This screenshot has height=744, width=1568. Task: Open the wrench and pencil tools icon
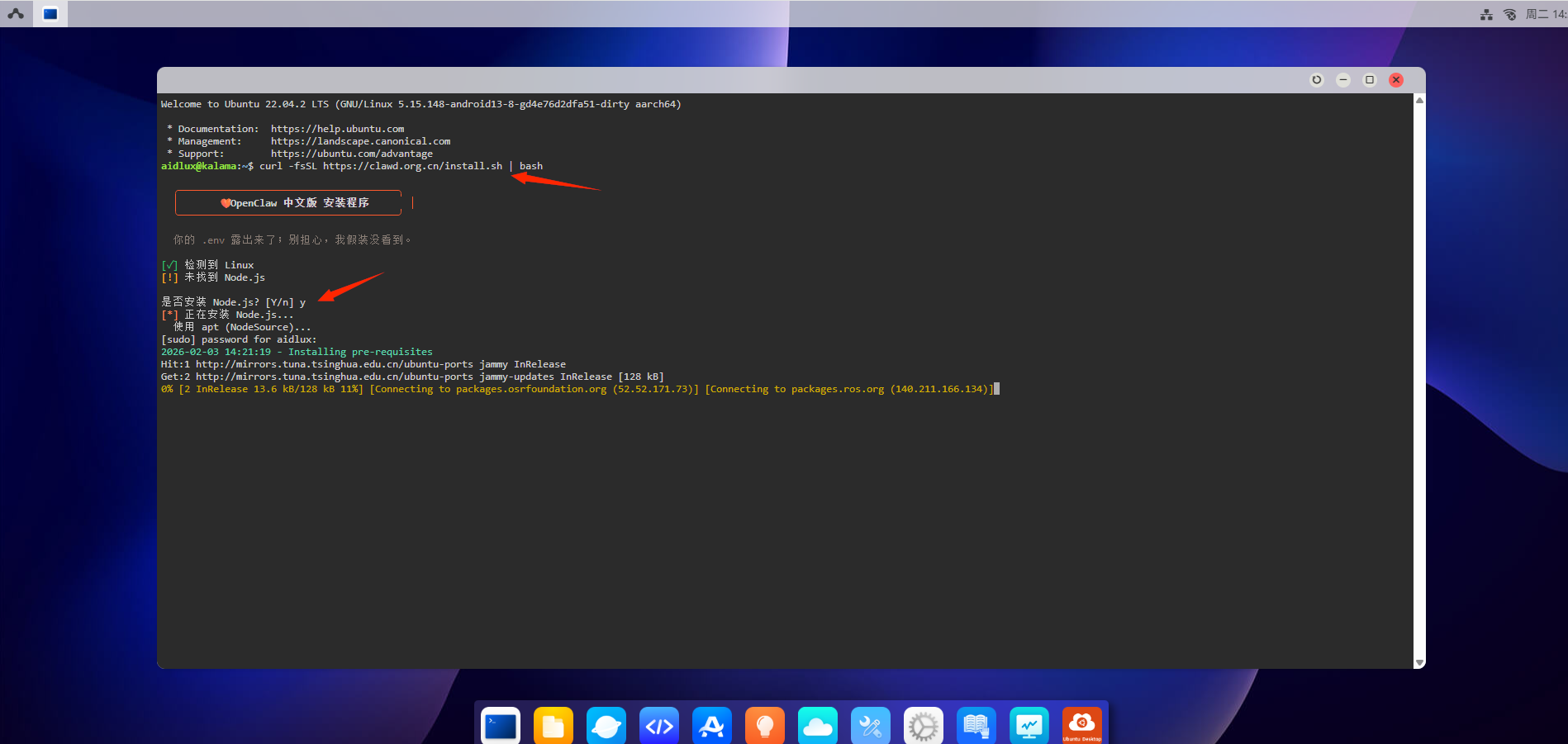[871, 726]
